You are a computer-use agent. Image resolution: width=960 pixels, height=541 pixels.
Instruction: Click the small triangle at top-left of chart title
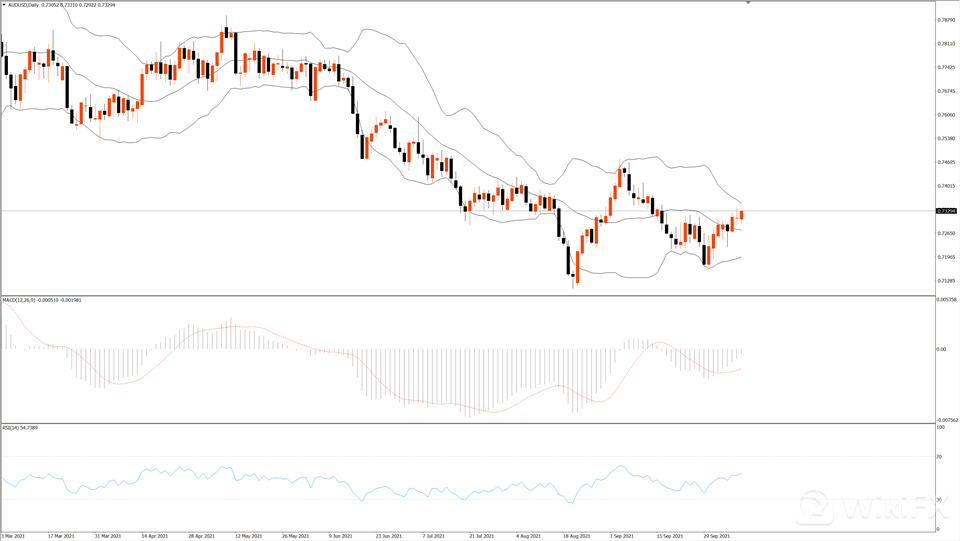4,5
